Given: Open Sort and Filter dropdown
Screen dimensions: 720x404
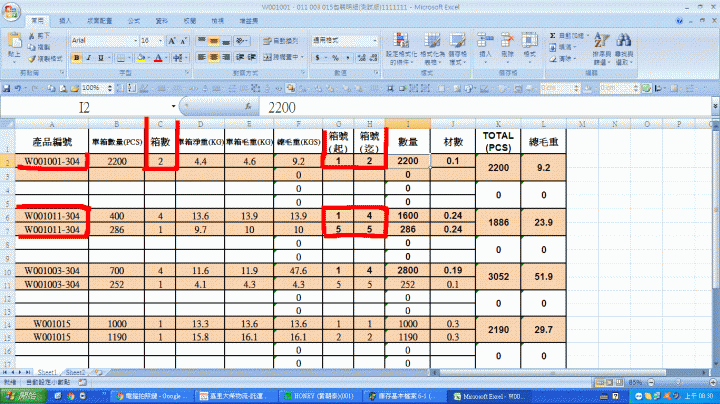Looking at the screenshot, I should [x=602, y=49].
